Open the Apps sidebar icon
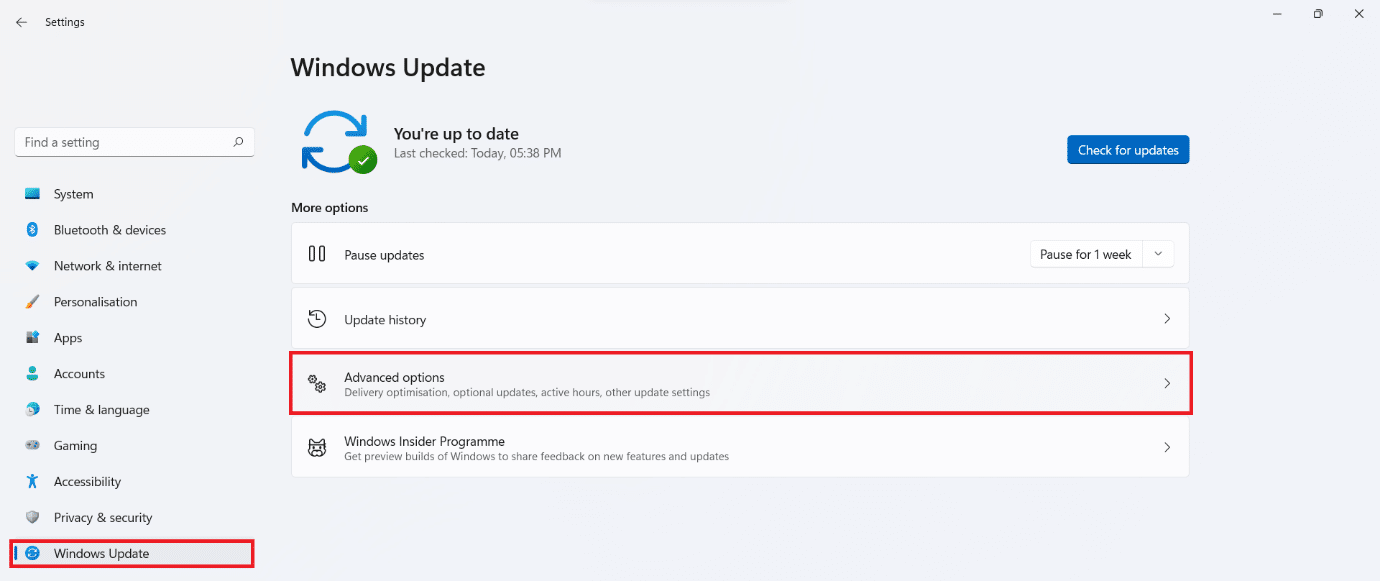 pos(33,338)
